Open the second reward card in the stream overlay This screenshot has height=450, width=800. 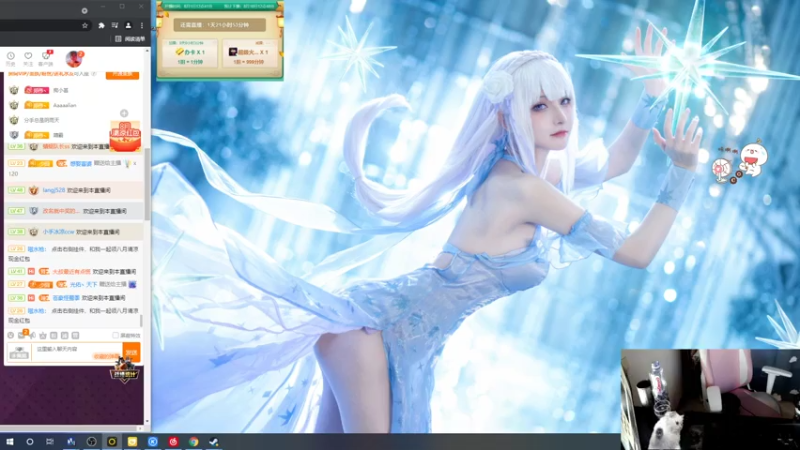click(251, 53)
